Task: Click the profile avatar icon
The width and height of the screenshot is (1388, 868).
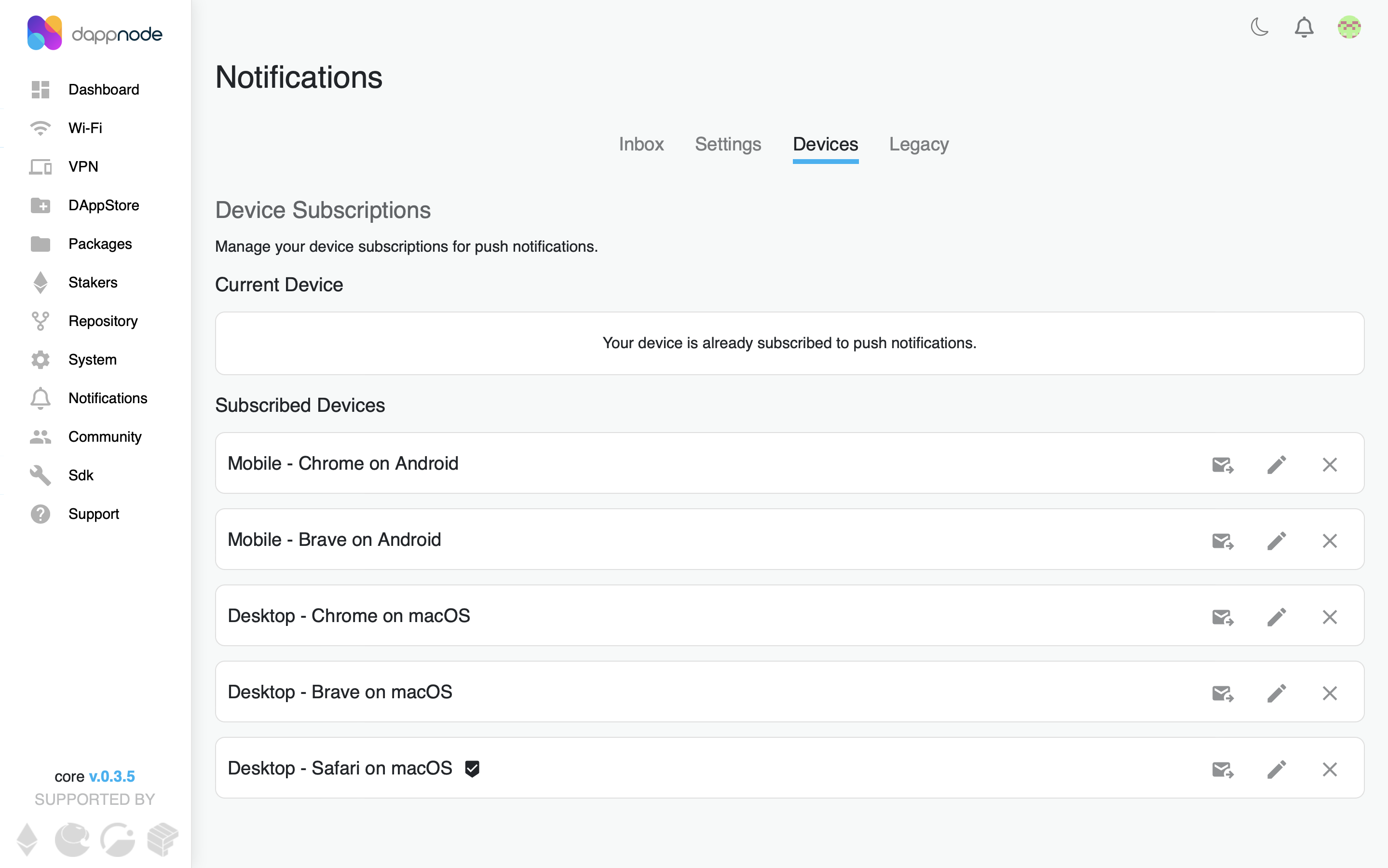Action: pos(1349,27)
